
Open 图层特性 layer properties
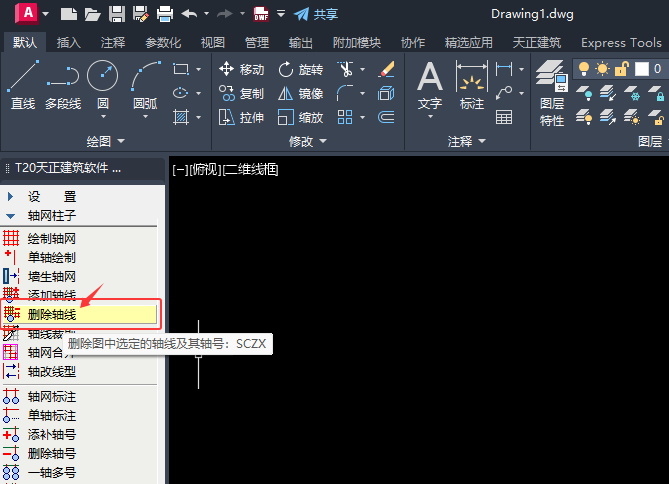(x=552, y=93)
